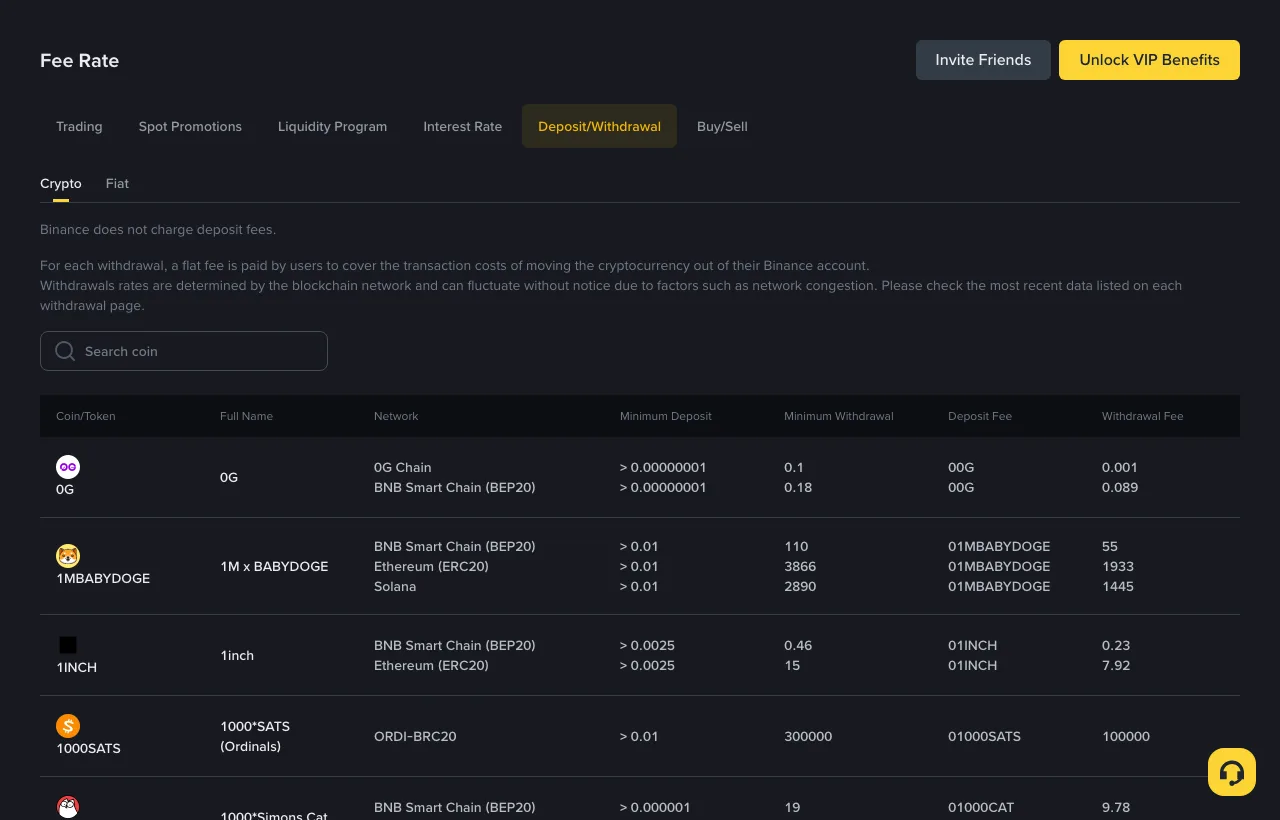The width and height of the screenshot is (1280, 820).
Task: Switch to the Spot Promotions tab
Action: tap(190, 126)
